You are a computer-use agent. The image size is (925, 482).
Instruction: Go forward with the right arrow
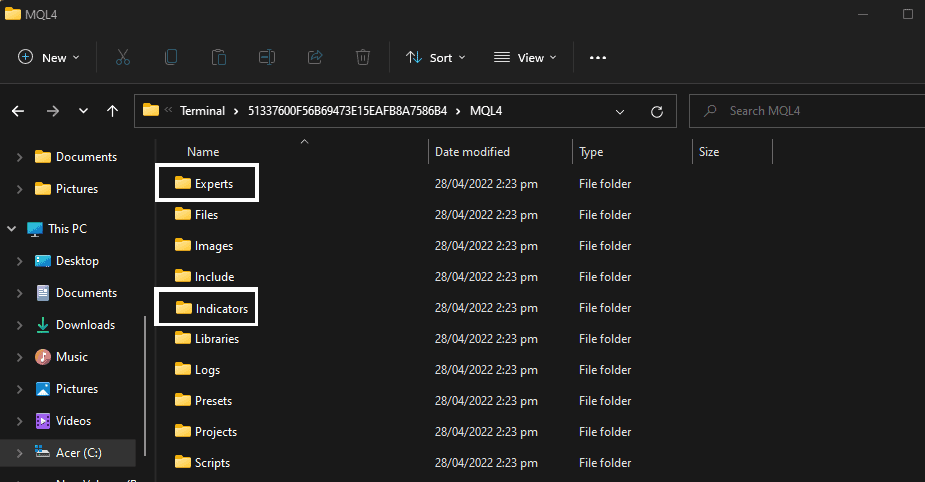(53, 111)
